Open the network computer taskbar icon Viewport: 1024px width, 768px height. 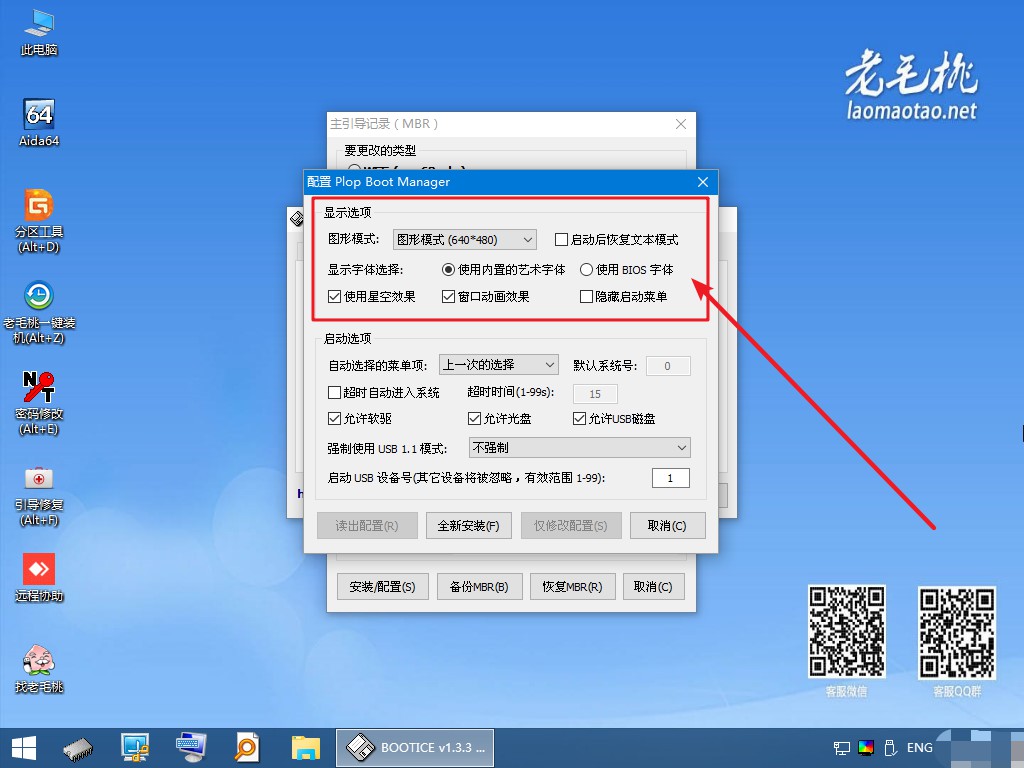click(135, 748)
